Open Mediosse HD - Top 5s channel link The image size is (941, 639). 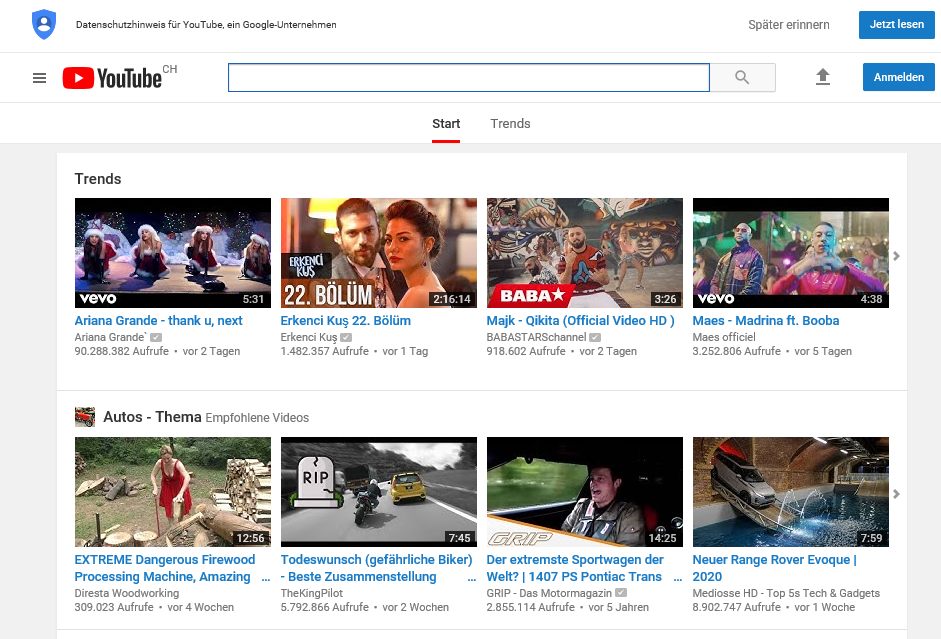pyautogui.click(x=786, y=593)
